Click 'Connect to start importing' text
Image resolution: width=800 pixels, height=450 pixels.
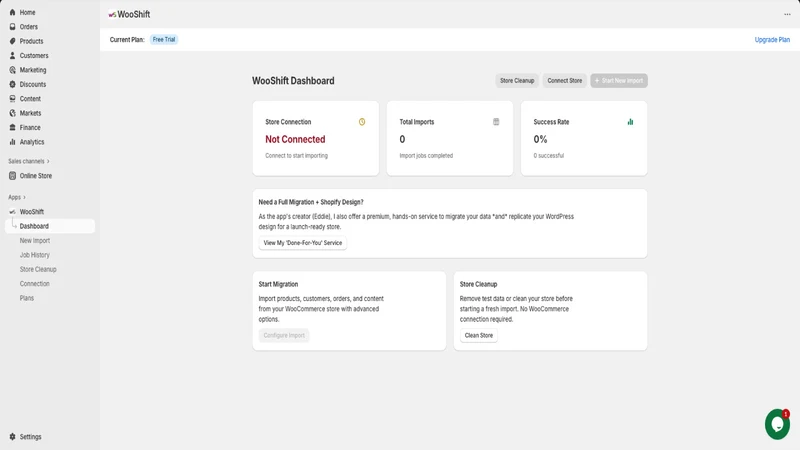pyautogui.click(x=296, y=156)
